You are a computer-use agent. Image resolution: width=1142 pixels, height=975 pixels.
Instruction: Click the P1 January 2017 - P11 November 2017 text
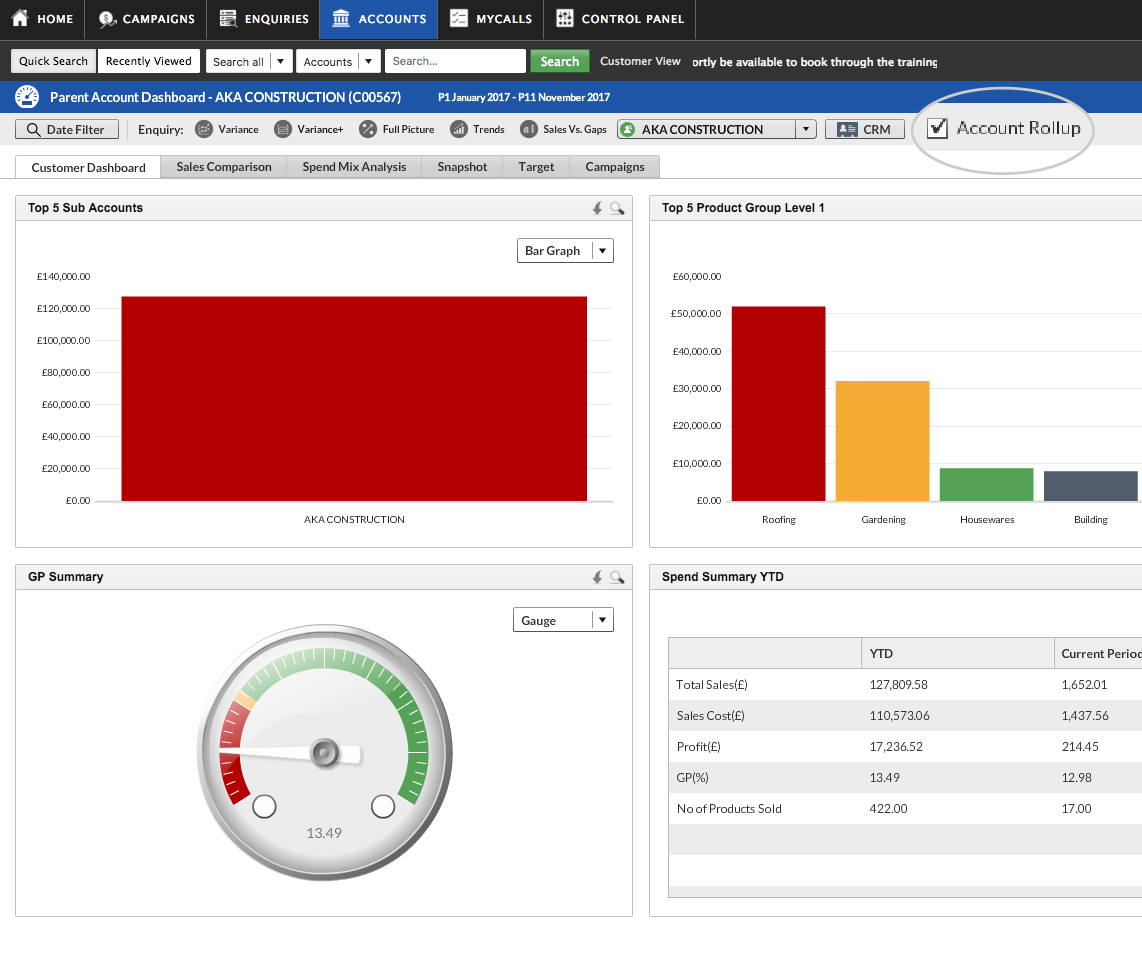click(x=524, y=97)
